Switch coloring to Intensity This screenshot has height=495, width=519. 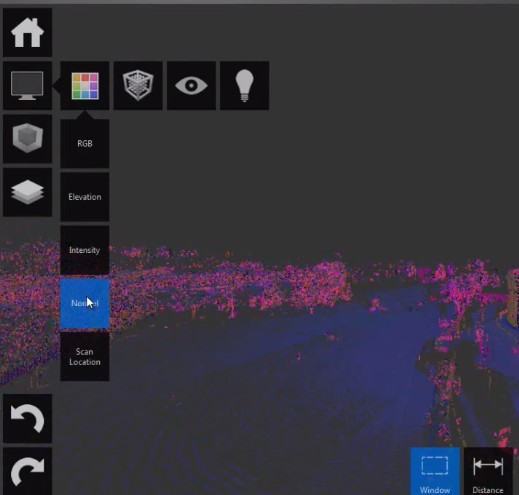pyautogui.click(x=85, y=250)
